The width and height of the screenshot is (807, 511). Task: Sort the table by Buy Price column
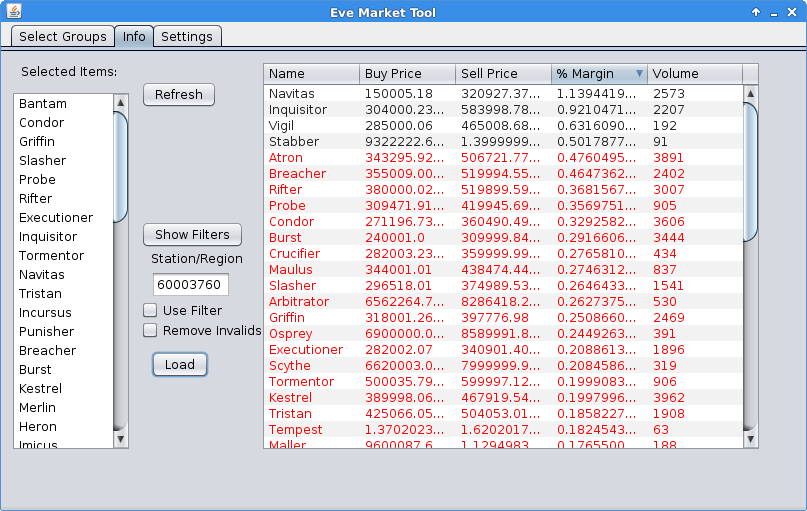click(x=407, y=74)
